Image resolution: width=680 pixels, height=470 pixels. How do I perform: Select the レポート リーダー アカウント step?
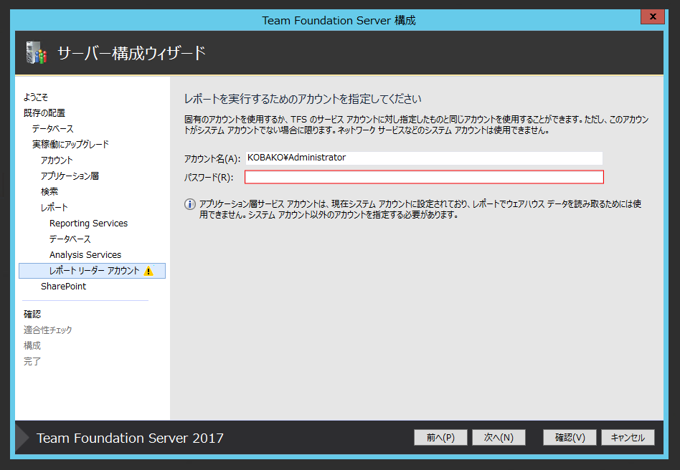[x=92, y=271]
